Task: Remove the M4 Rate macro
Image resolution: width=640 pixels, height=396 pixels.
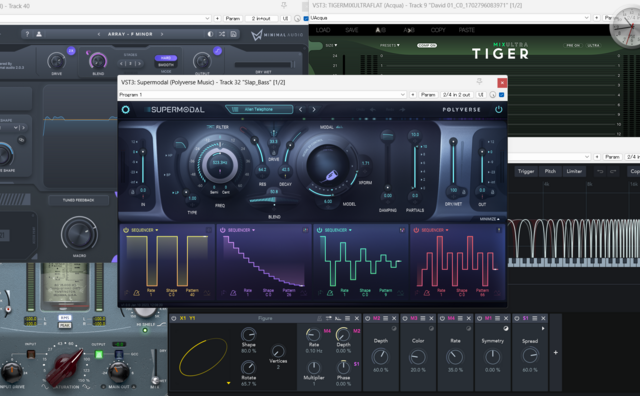Action: point(469,318)
